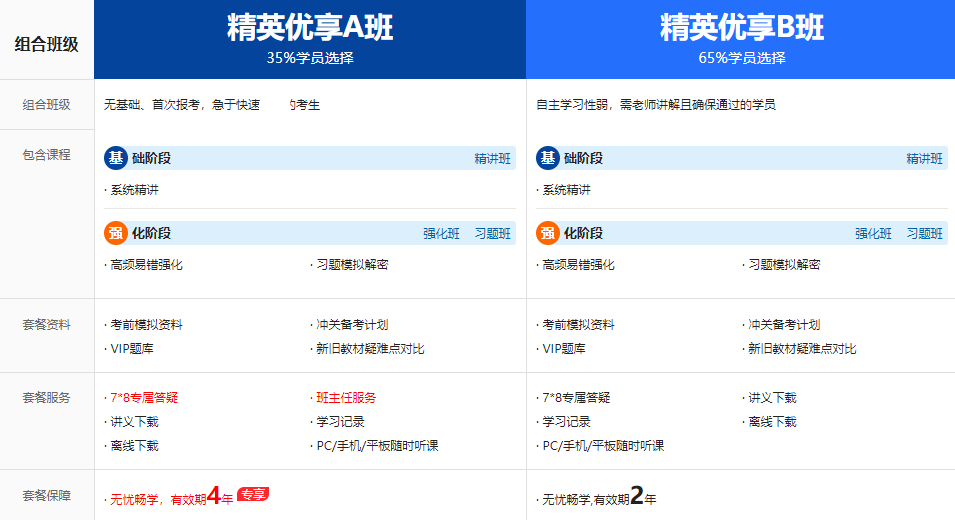Click 学习记录 in A班 column
The height and width of the screenshot is (520, 955).
(x=340, y=422)
